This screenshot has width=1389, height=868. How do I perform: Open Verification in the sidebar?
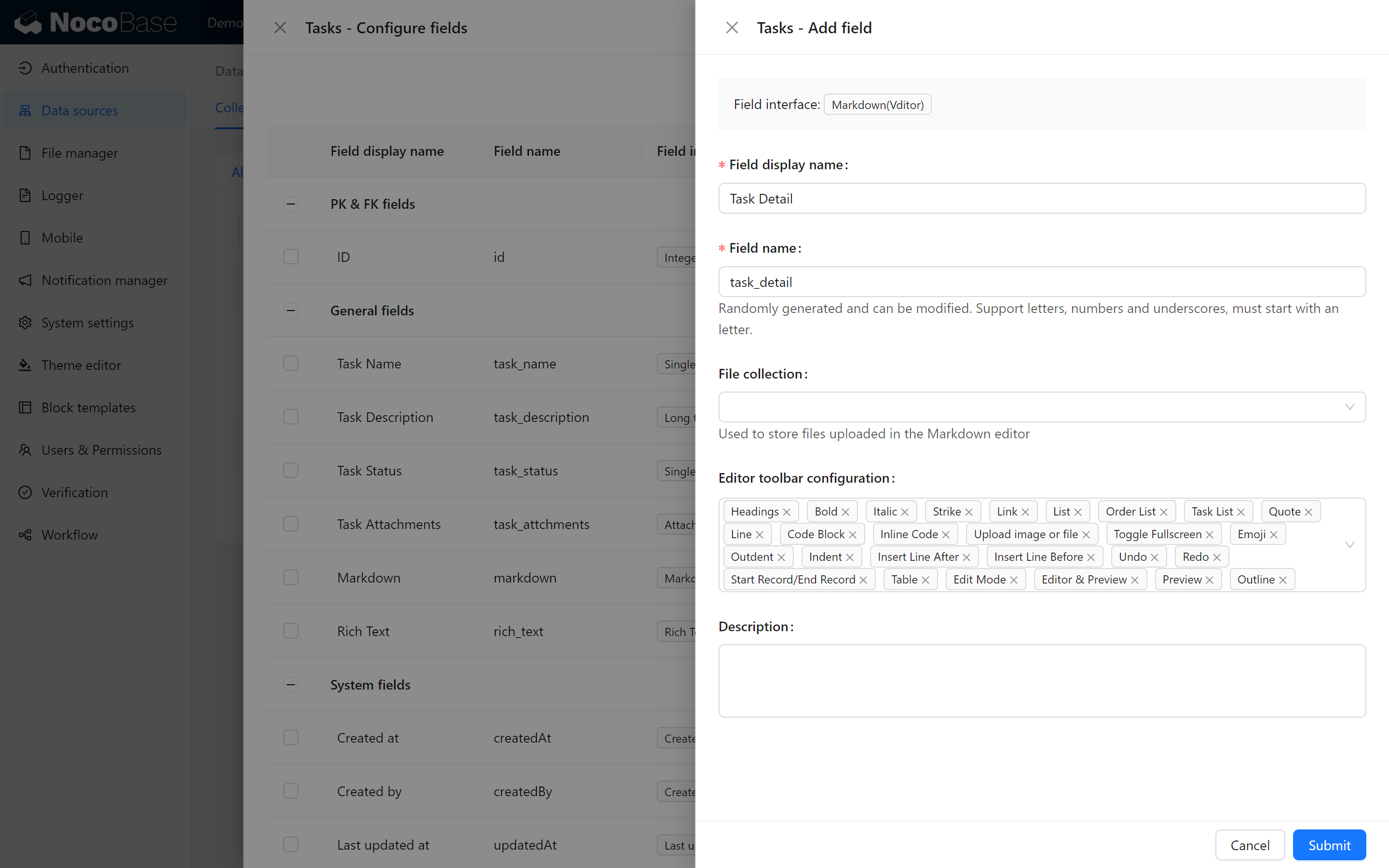95,492
